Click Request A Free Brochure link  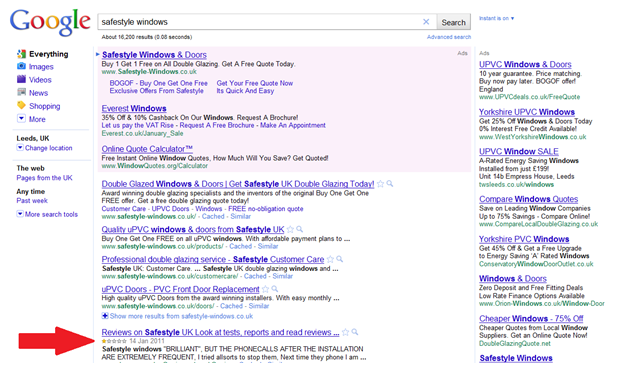[217, 125]
